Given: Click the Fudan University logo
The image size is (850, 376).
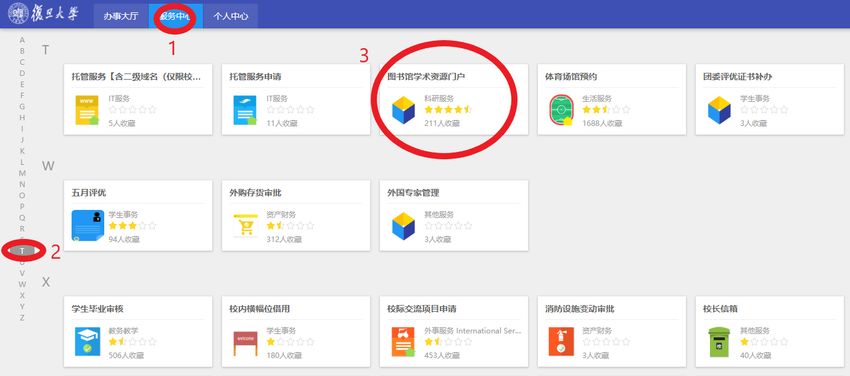Looking at the screenshot, I should click(43, 15).
